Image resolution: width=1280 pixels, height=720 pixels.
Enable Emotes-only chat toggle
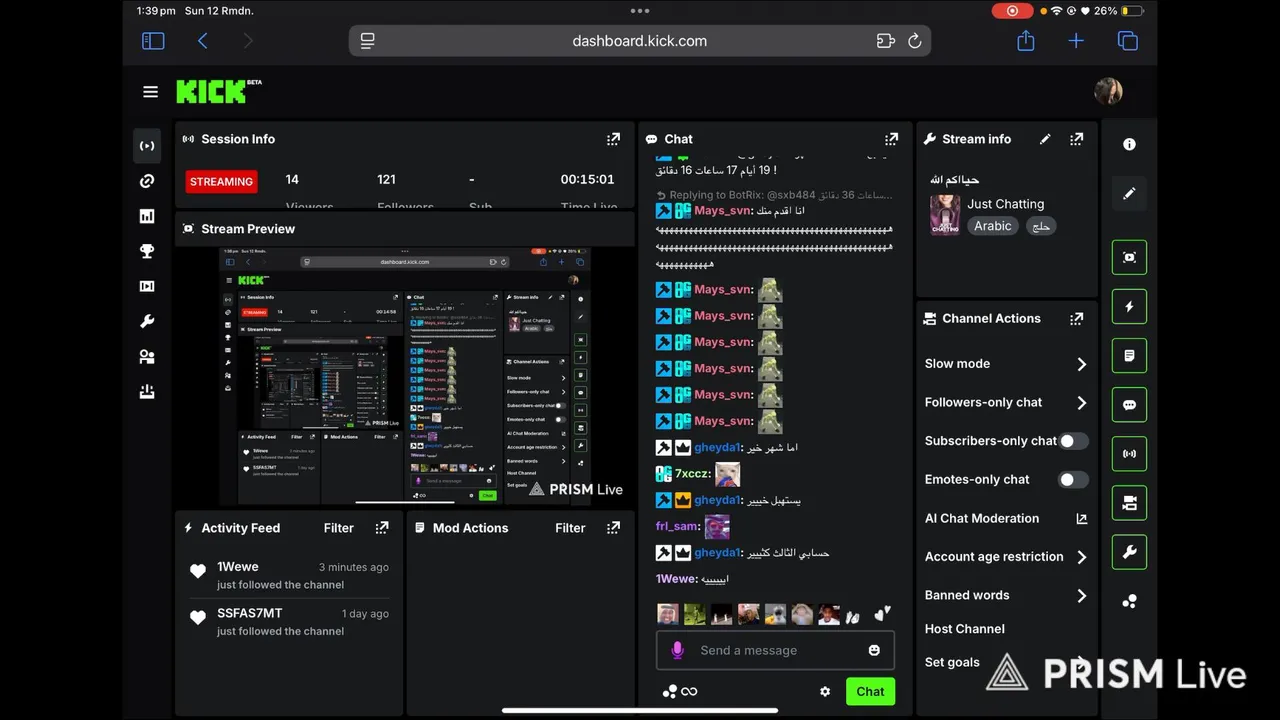[1073, 480]
